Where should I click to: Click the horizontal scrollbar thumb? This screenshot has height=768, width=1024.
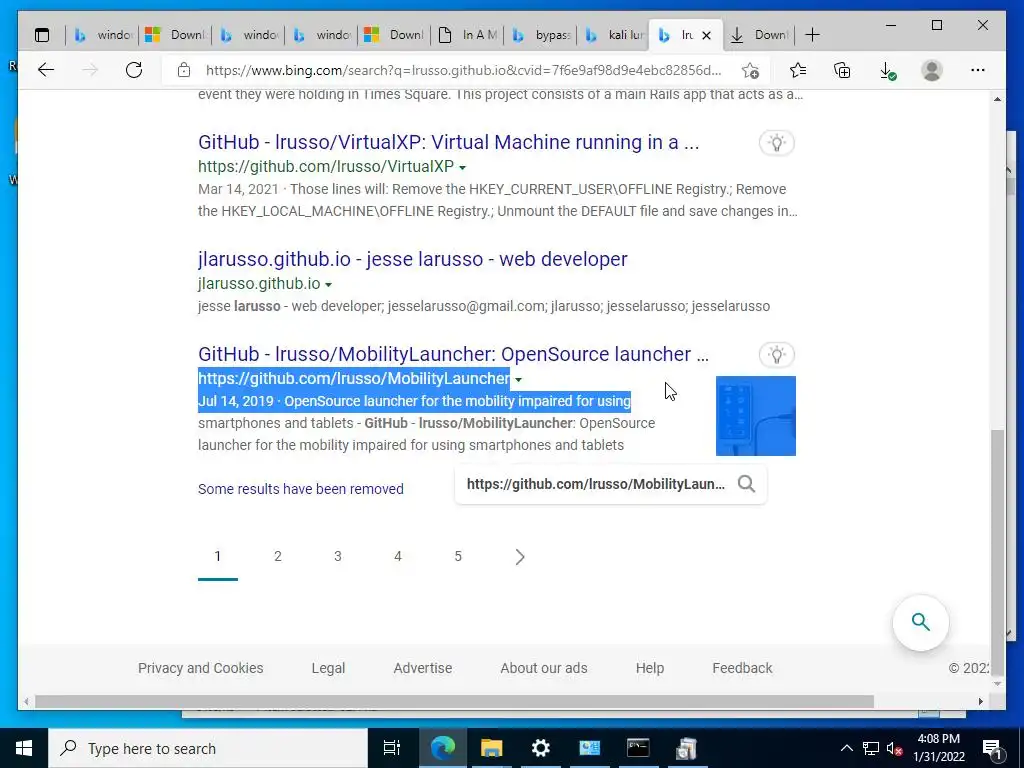pyautogui.click(x=454, y=701)
